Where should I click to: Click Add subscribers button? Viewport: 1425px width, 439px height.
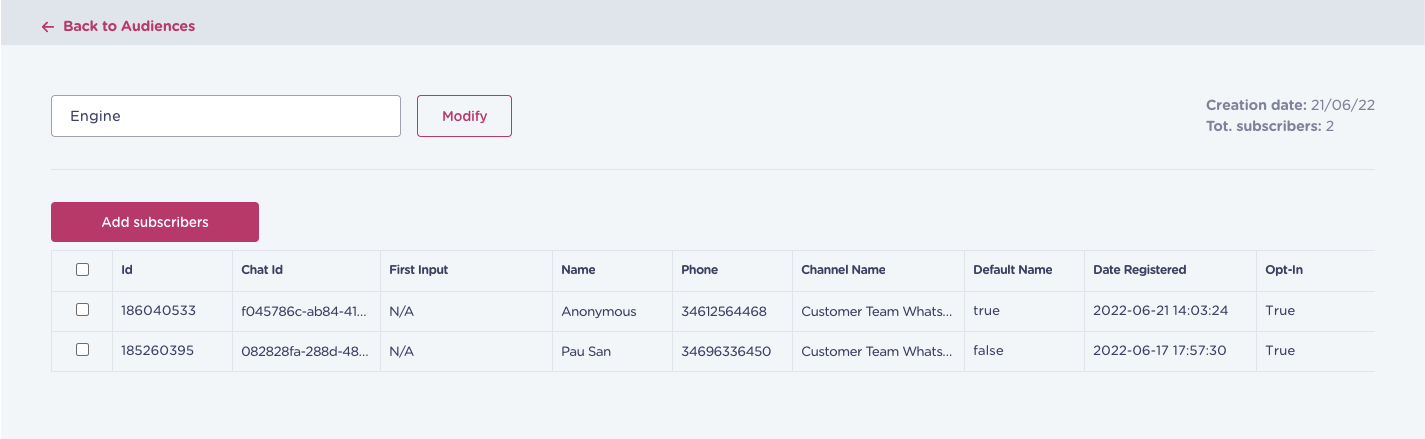155,222
